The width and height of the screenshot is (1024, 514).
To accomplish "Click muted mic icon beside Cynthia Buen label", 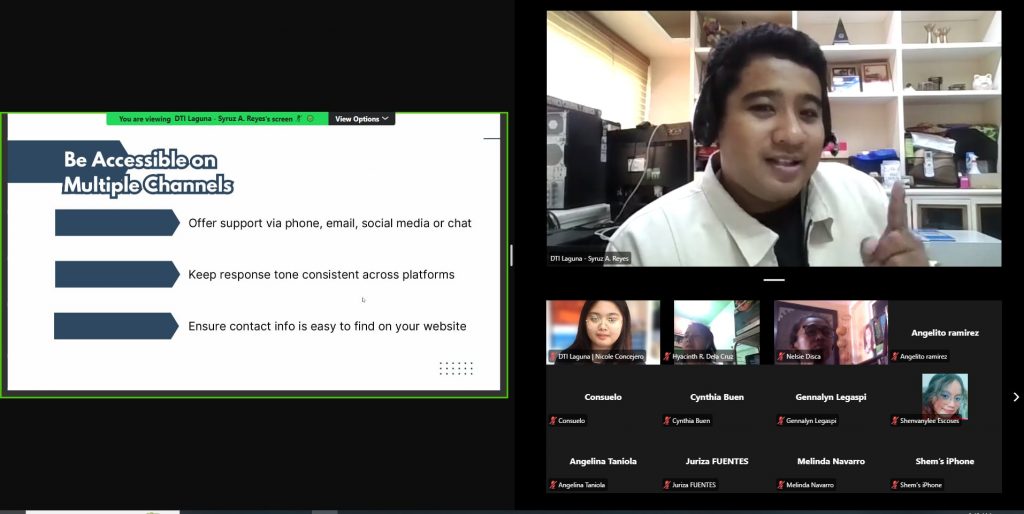I will click(667, 421).
